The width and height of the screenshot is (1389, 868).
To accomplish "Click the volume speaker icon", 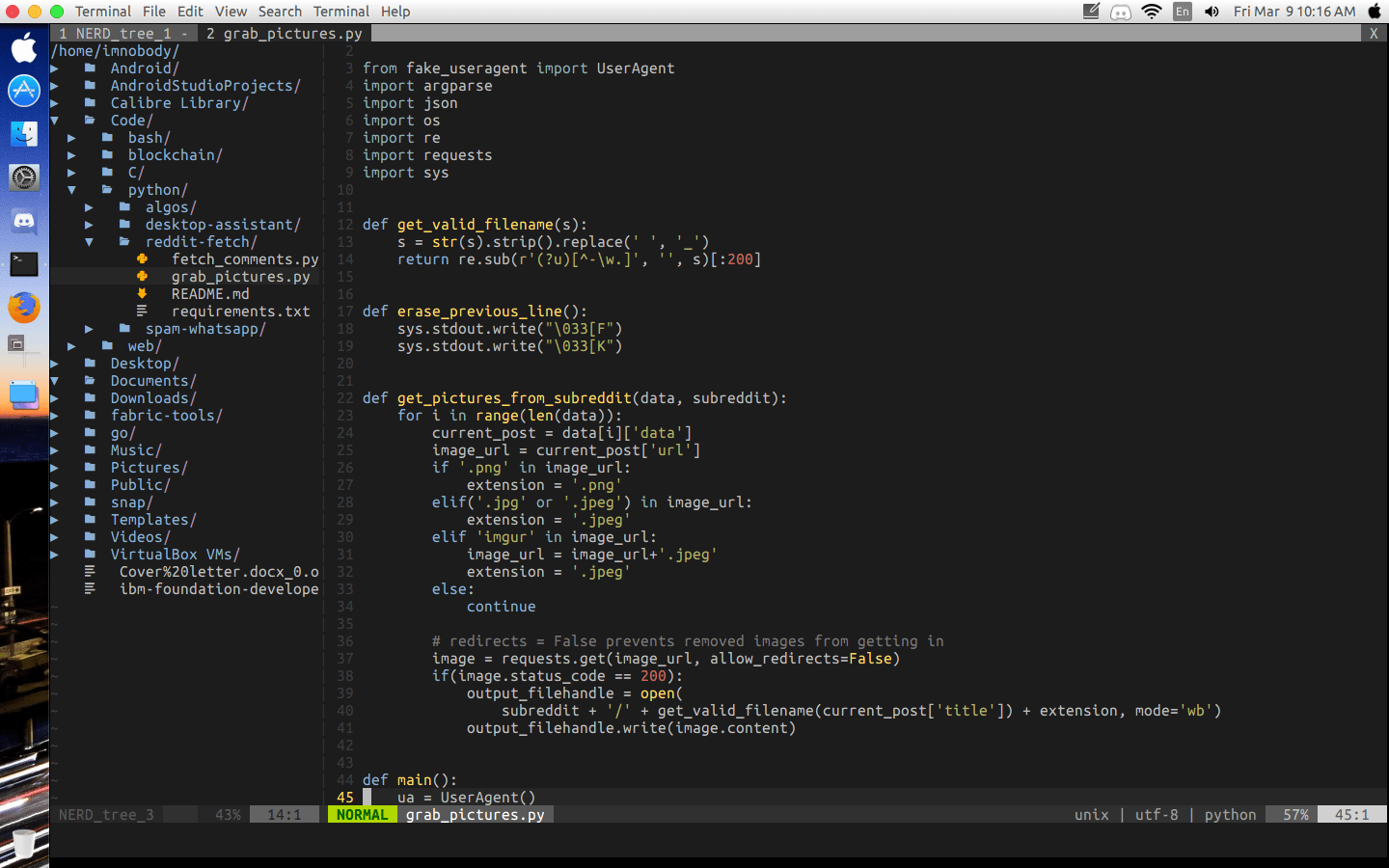I will point(1212,12).
